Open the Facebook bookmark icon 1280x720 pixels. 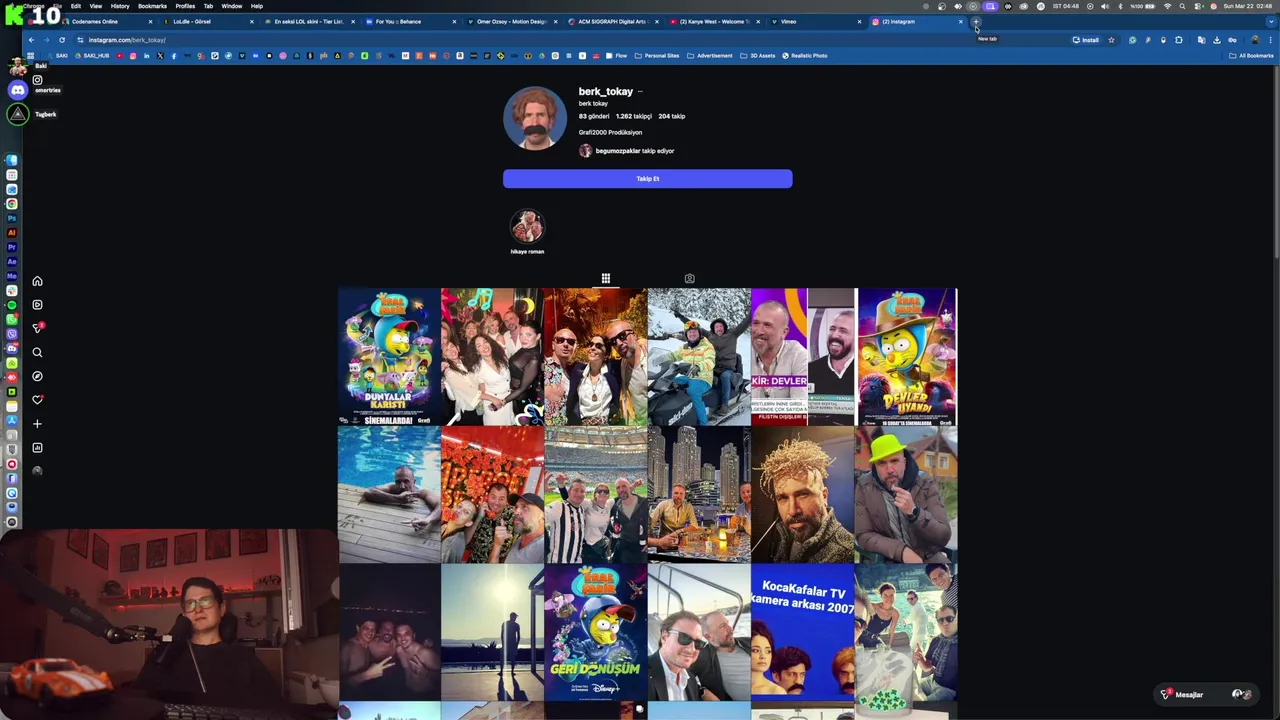click(x=173, y=56)
